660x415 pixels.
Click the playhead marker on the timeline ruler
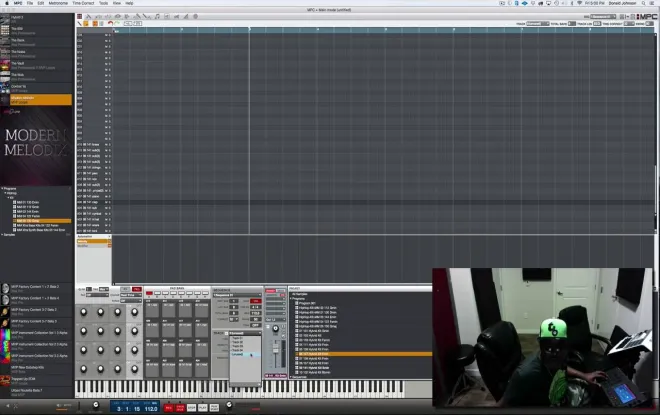coord(249,29)
